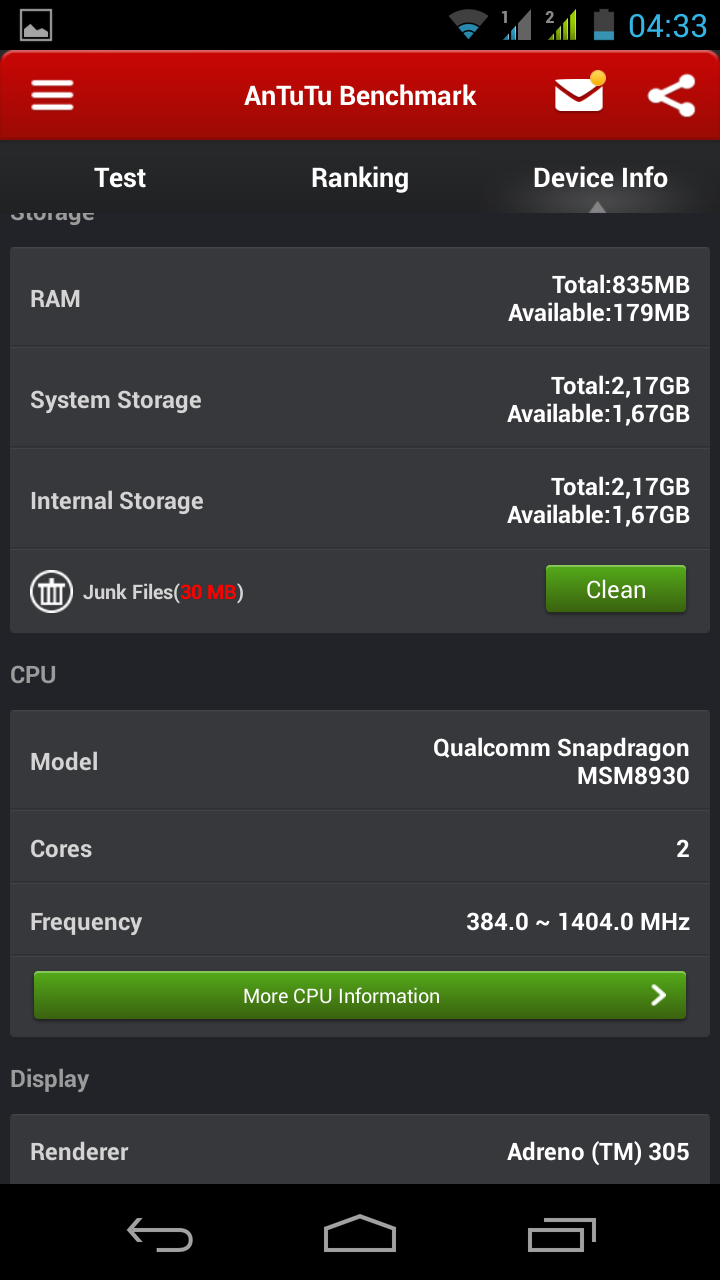Tap the RAM total and available row
This screenshot has height=1280, width=720.
click(360, 299)
